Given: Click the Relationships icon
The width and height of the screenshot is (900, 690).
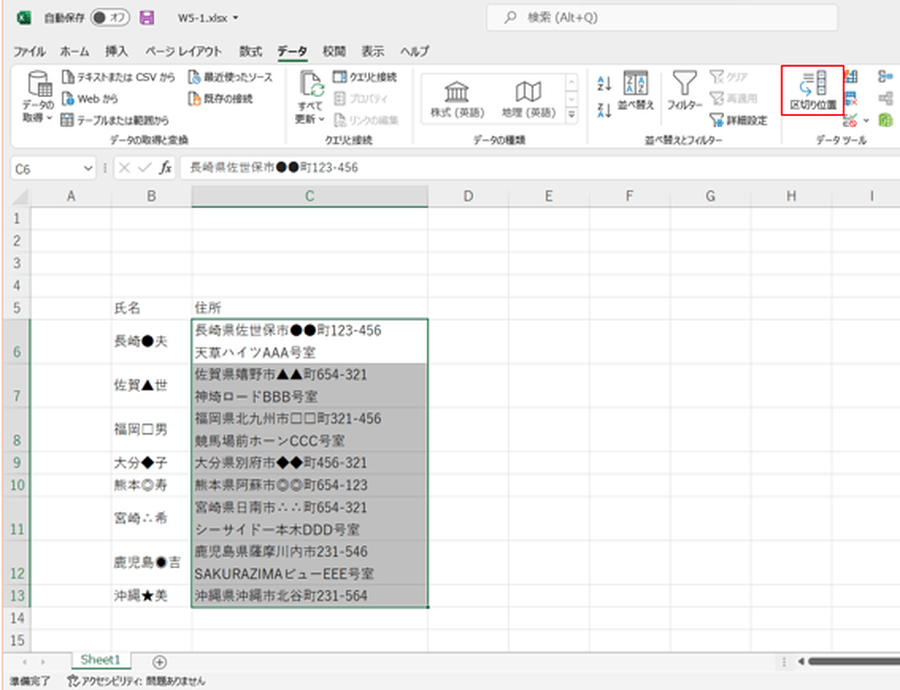Looking at the screenshot, I should (x=885, y=99).
